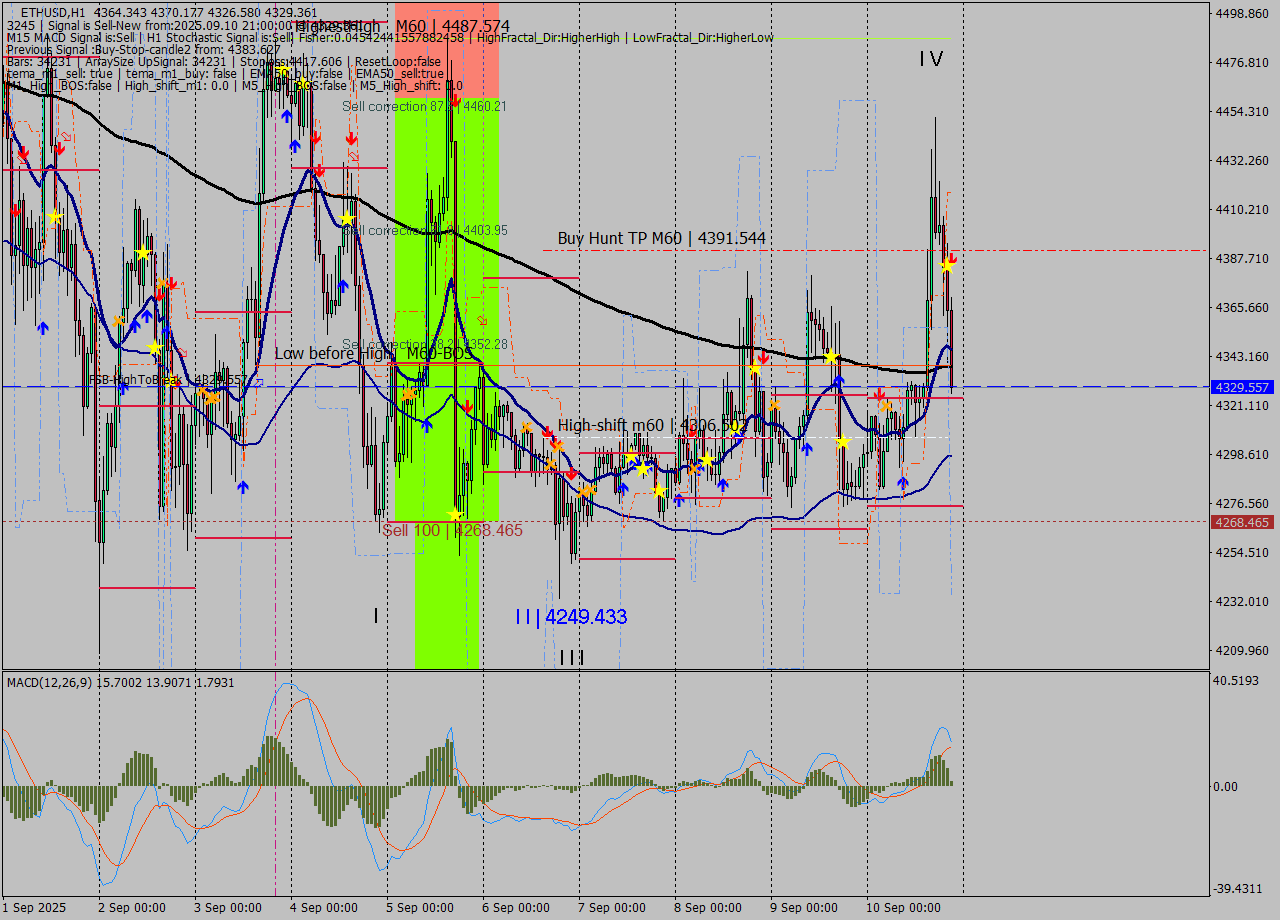Select the yellow star near the IV marker top right
Image resolution: width=1280 pixels, height=920 pixels.
(x=947, y=265)
